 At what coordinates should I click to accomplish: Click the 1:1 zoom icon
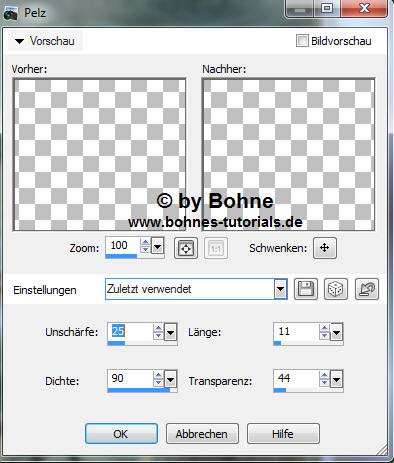(216, 248)
